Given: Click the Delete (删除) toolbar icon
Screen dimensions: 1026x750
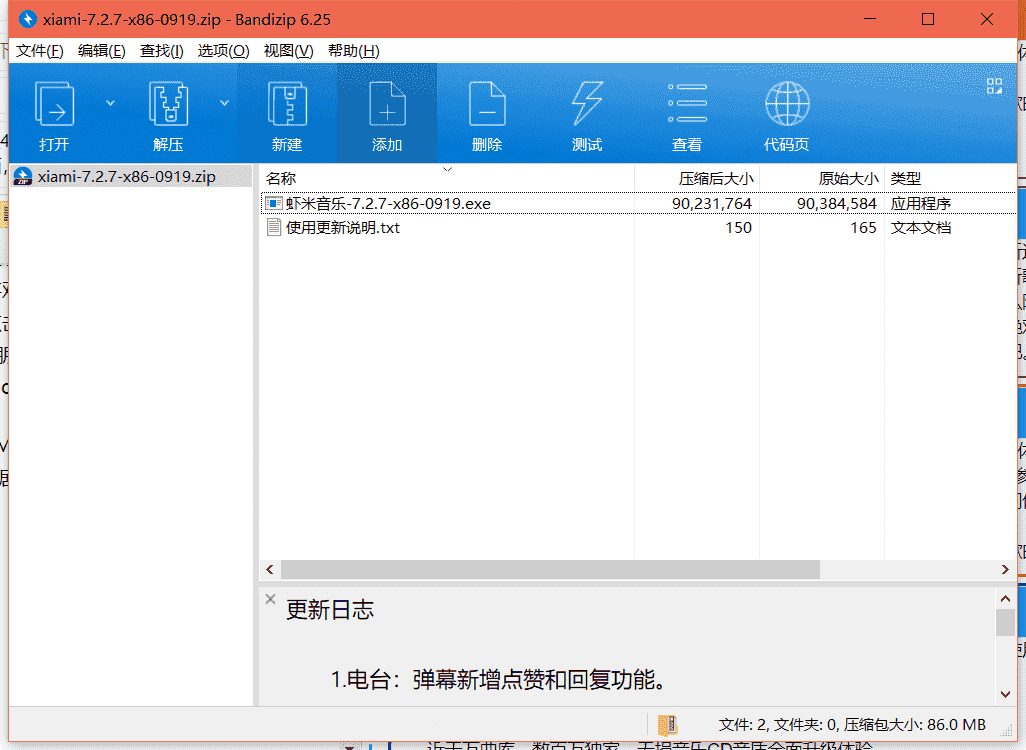Looking at the screenshot, I should point(487,103).
